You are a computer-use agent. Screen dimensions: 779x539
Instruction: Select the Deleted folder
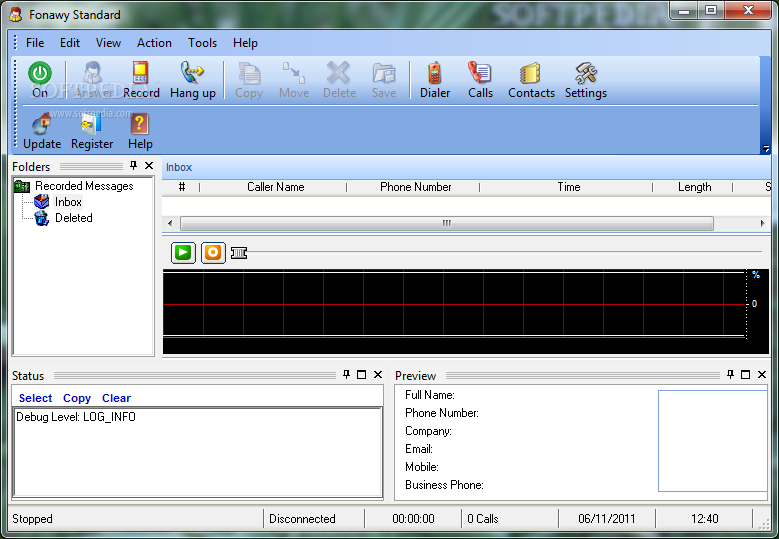pyautogui.click(x=74, y=218)
